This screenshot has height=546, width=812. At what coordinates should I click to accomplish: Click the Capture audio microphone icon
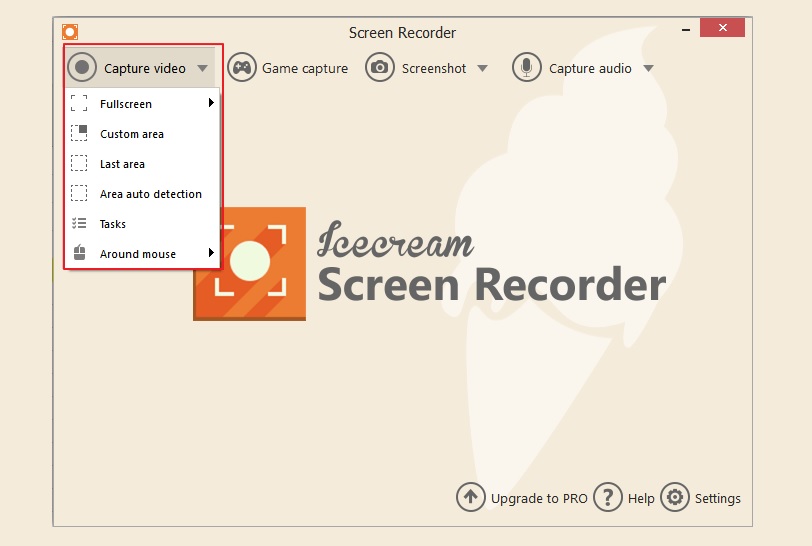pyautogui.click(x=526, y=67)
